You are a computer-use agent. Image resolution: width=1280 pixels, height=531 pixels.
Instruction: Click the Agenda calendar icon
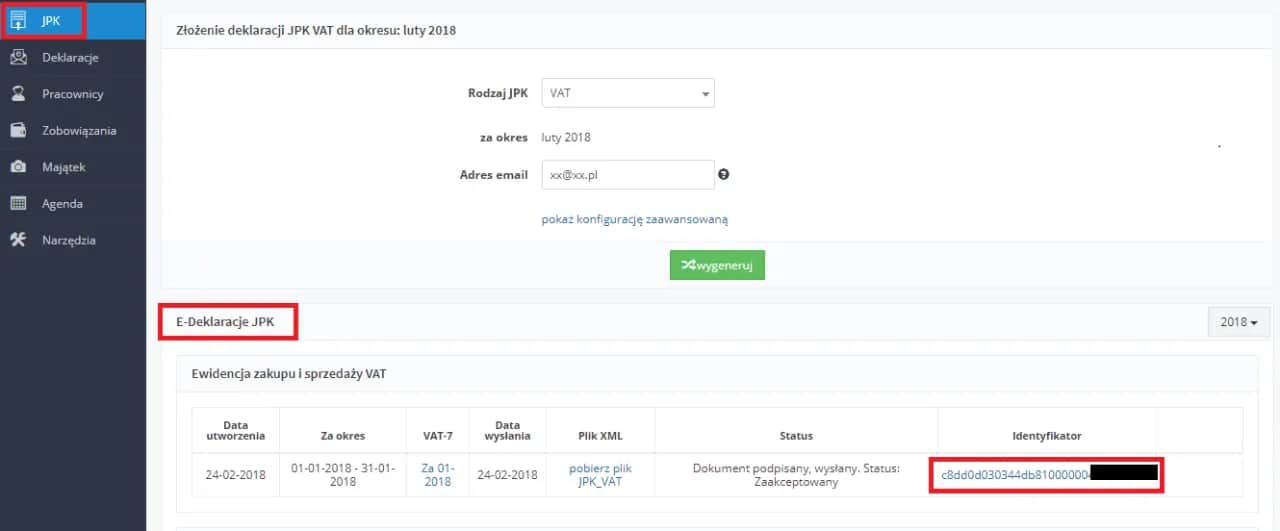click(18, 204)
